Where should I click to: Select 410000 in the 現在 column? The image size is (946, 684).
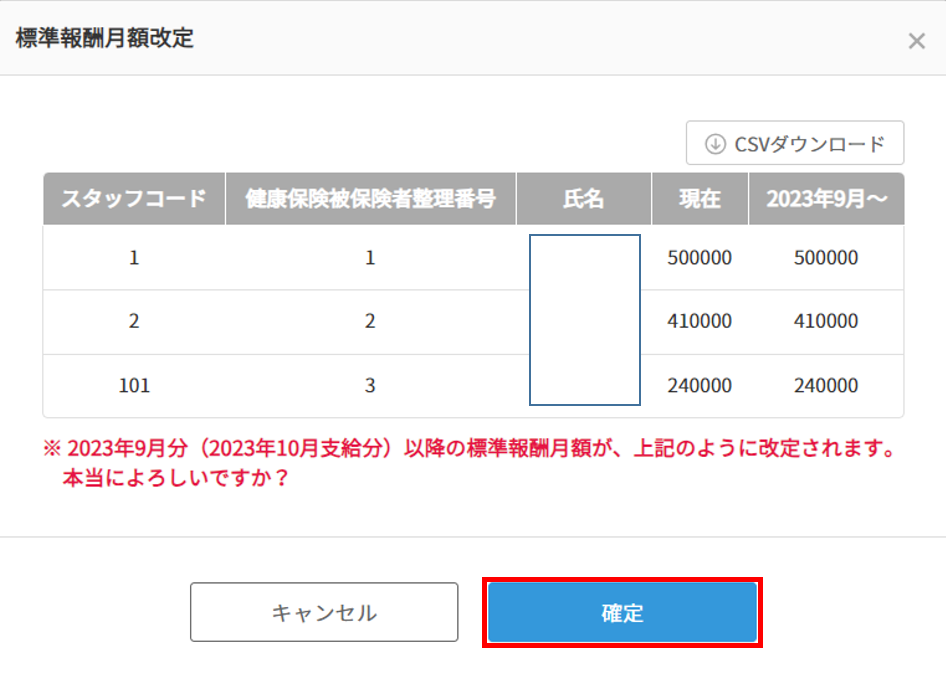point(699,321)
